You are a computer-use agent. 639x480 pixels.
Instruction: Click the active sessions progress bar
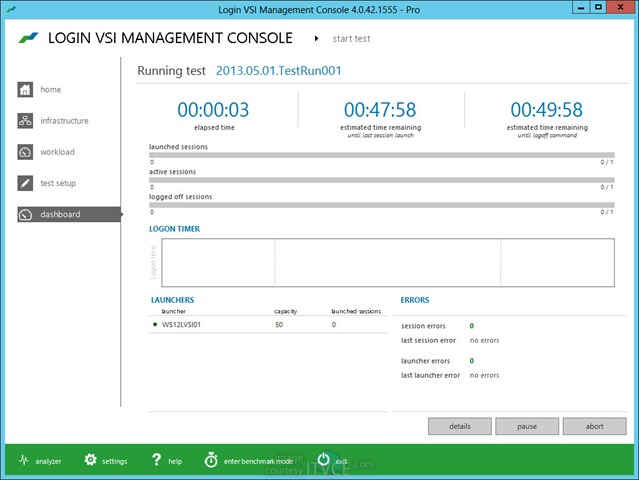(382, 180)
